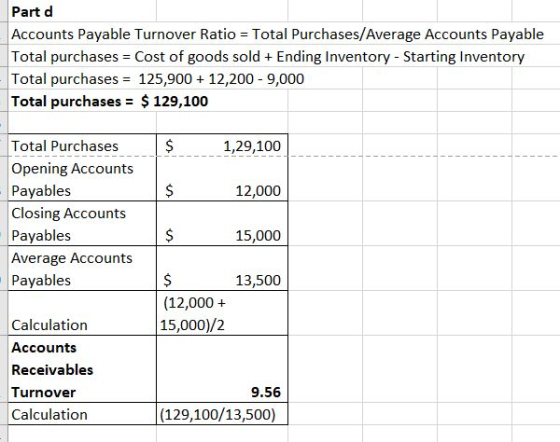Viewport: 560px width, 442px height.
Task: Click the 'Opening Accounts Payables' label cell
Action: (x=82, y=179)
